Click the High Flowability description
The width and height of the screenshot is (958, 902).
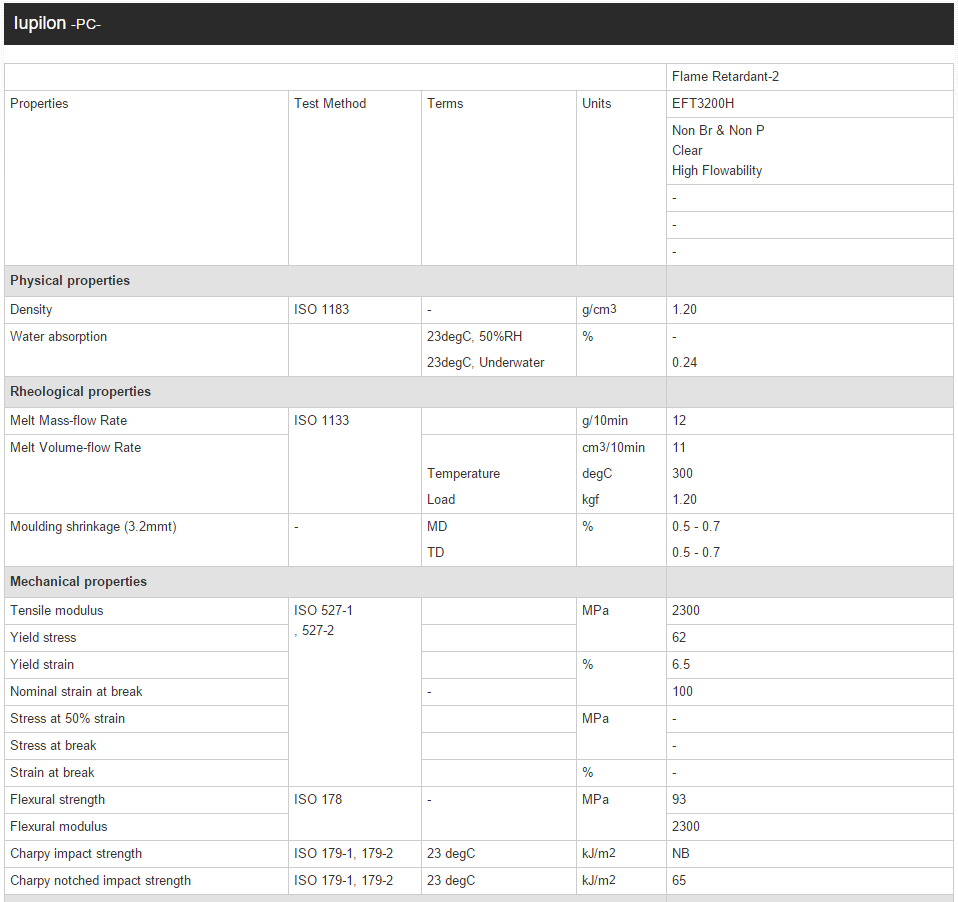717,170
